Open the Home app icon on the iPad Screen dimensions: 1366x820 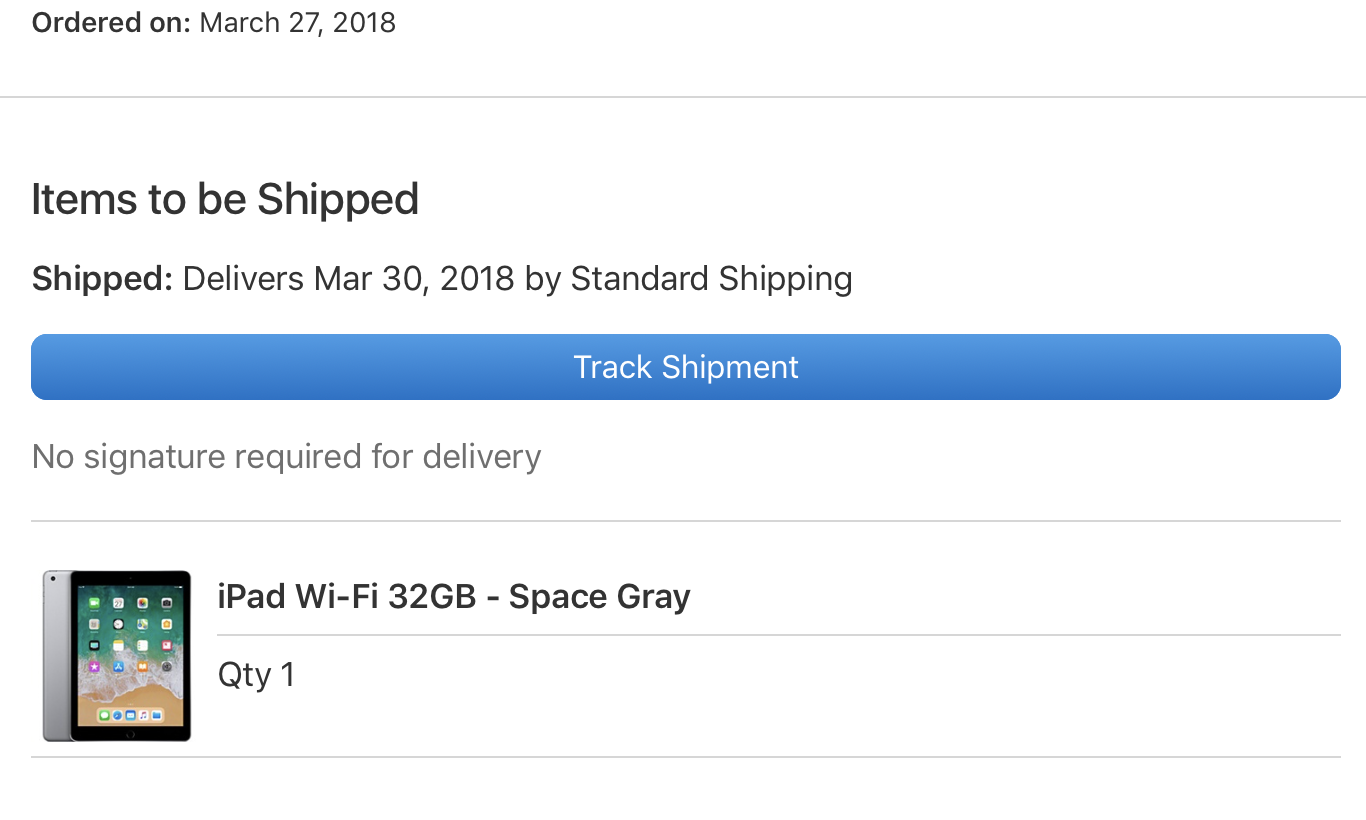pos(166,624)
